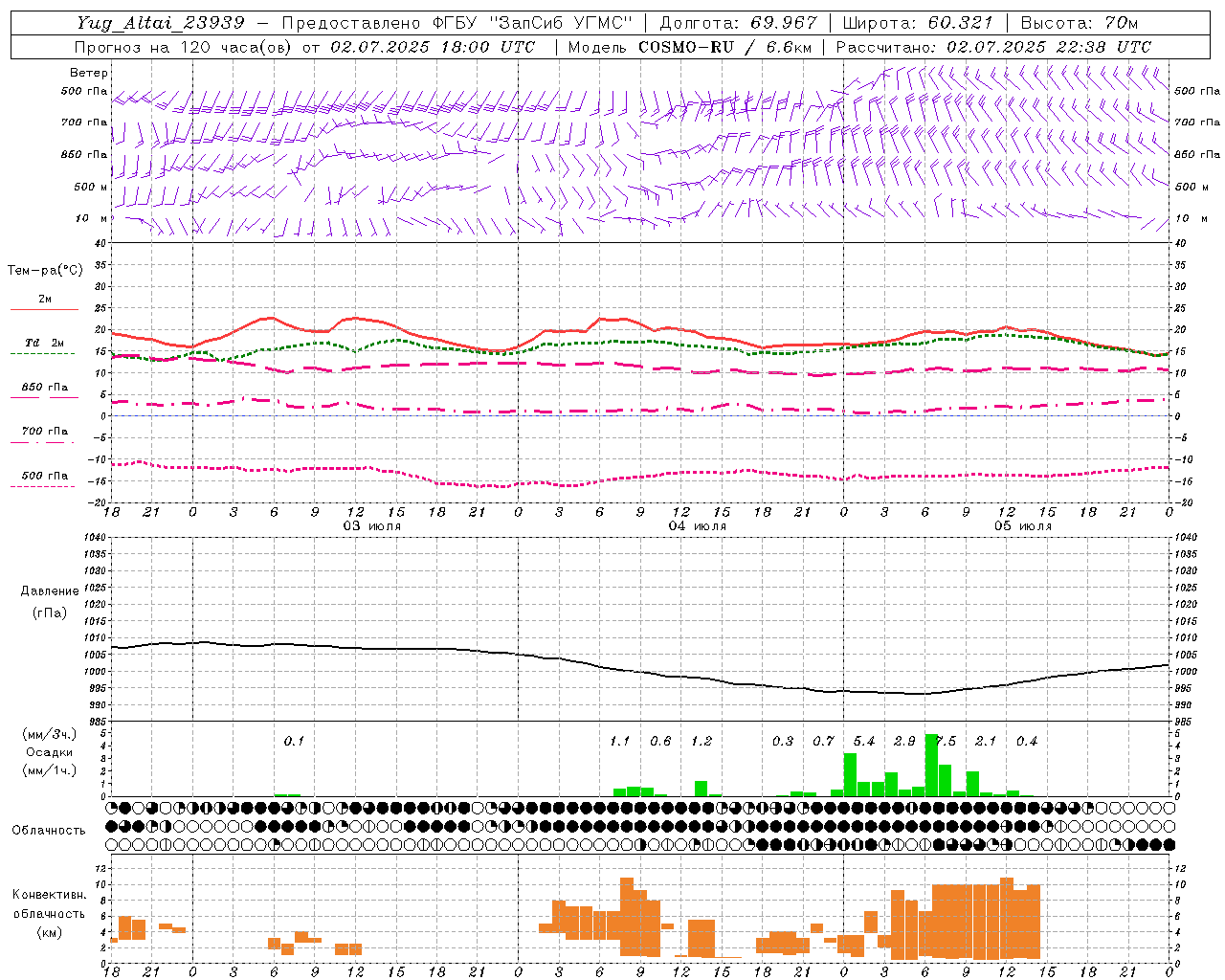Click the 500 м wind level label on left
This screenshot has width=1225, height=980.
point(91,187)
